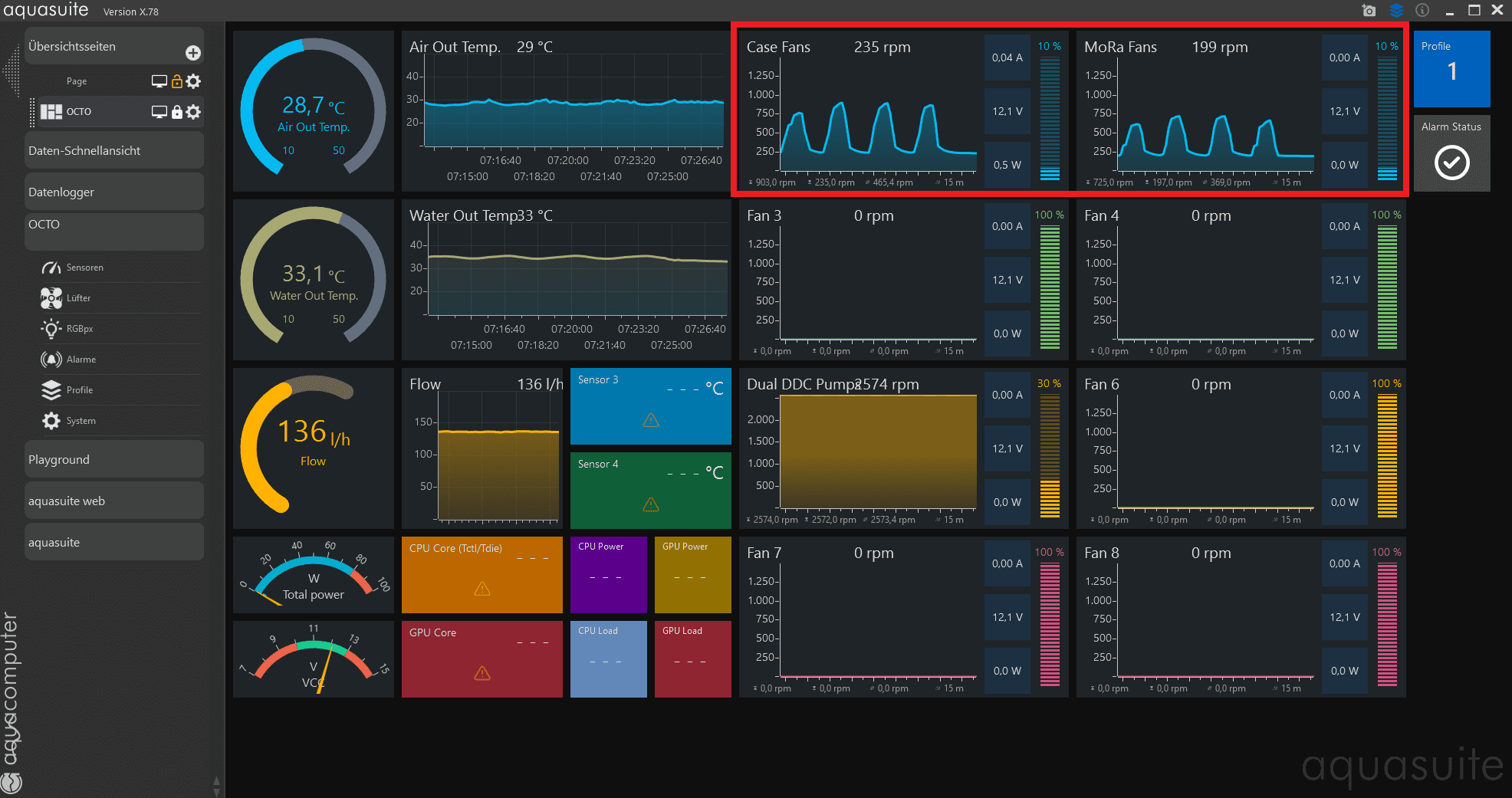Open the Lüfter fan page
Viewport: 1512px width, 798px height.
tap(120, 298)
